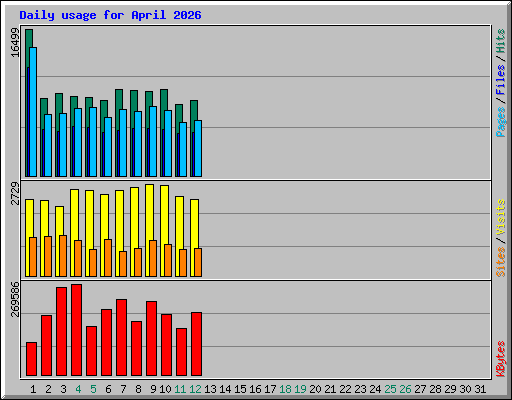The height and width of the screenshot is (400, 512).
Task: Click the 269586 KBytes axis value
Action: coord(15,299)
